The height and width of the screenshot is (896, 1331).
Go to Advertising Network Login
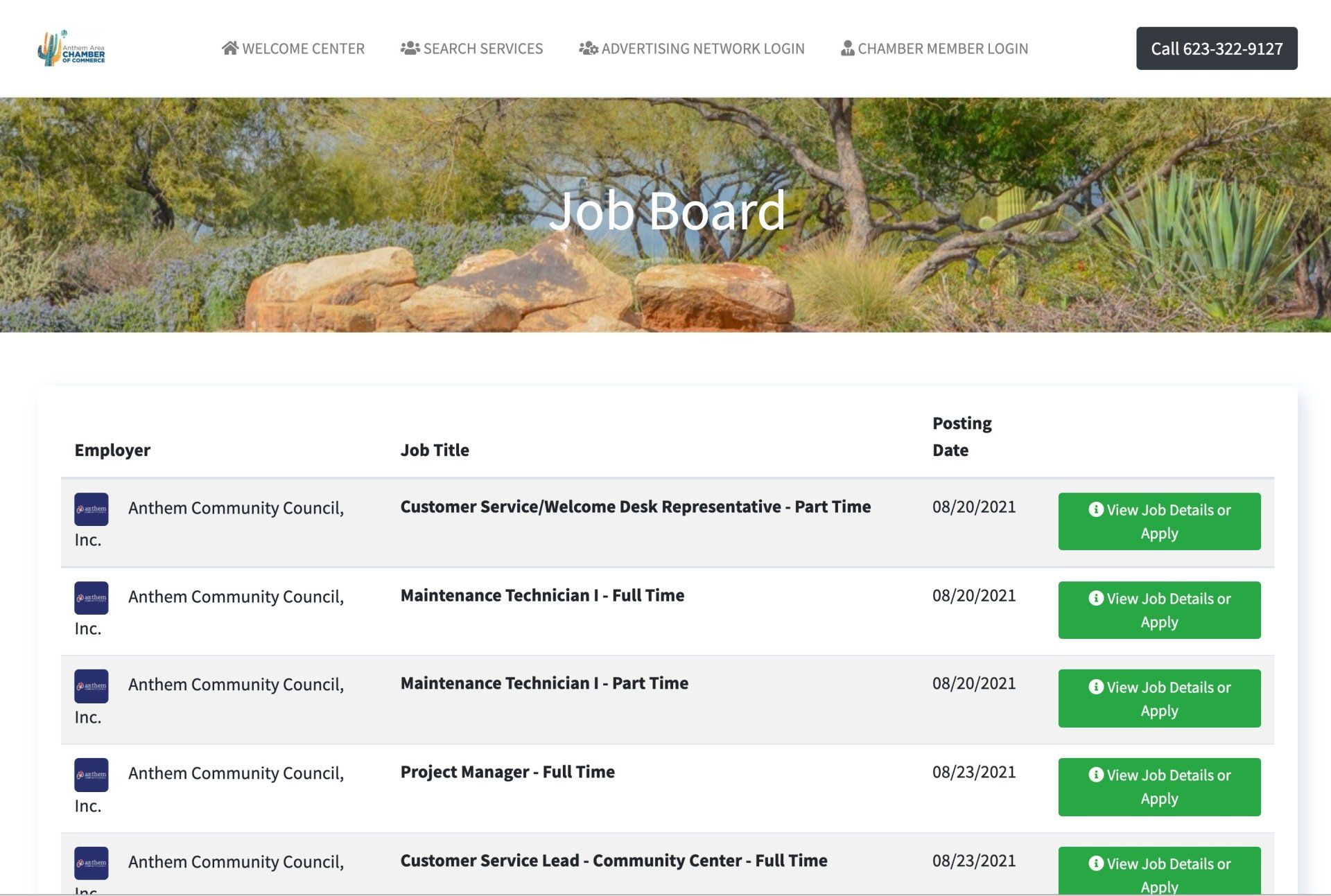pyautogui.click(x=703, y=49)
